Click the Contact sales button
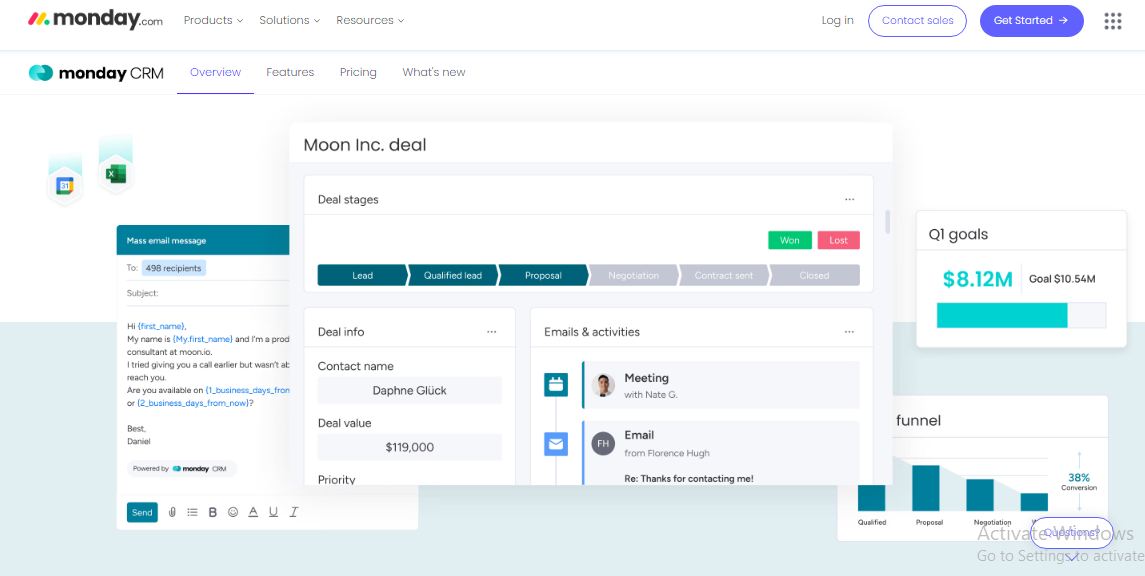The image size is (1145, 576). [x=917, y=20]
